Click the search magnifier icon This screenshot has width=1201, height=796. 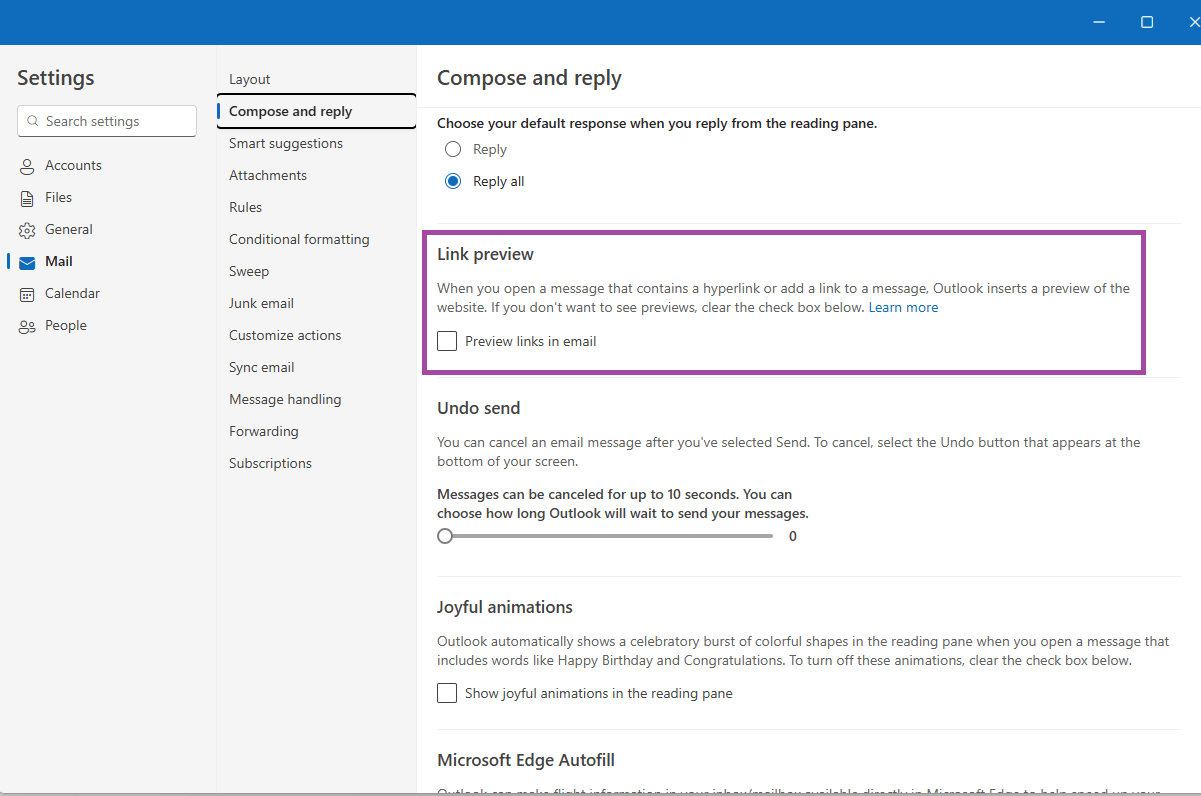pos(33,121)
